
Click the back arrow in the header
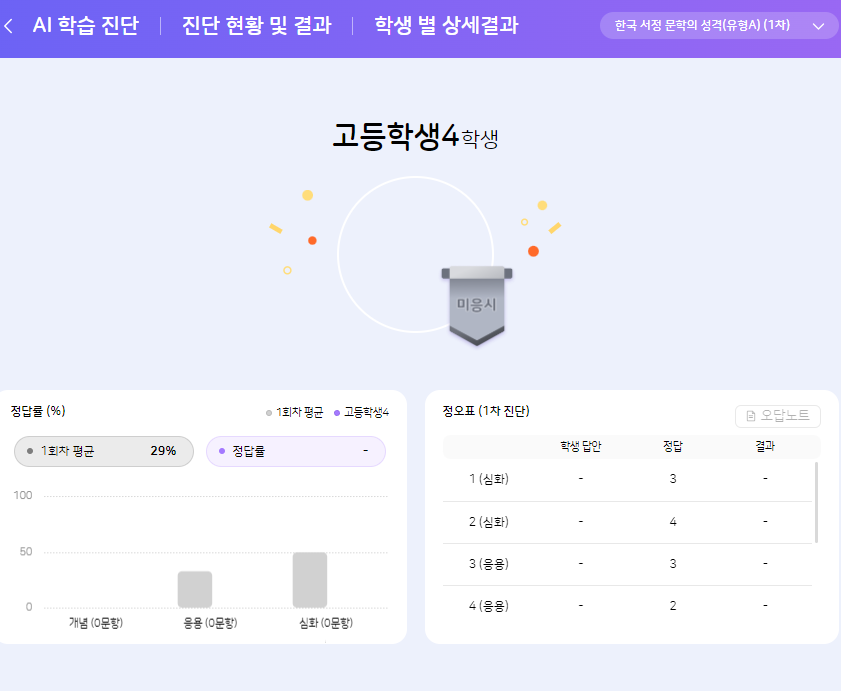[9, 26]
